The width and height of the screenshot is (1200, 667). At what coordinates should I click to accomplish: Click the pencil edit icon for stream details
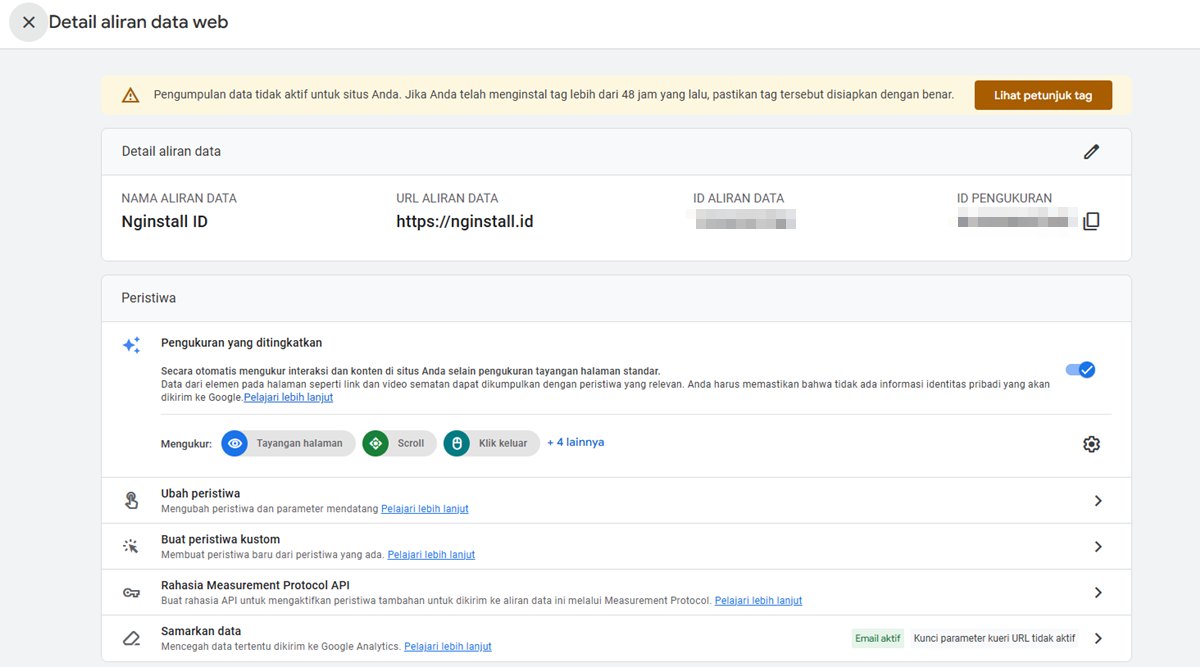1091,152
